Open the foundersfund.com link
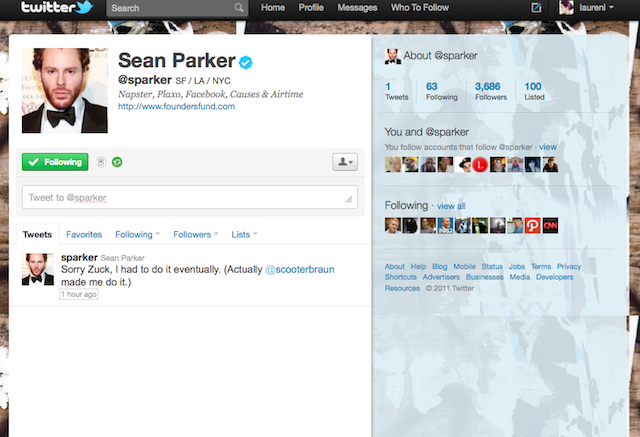The image size is (640, 437). pyautogui.click(x=176, y=106)
